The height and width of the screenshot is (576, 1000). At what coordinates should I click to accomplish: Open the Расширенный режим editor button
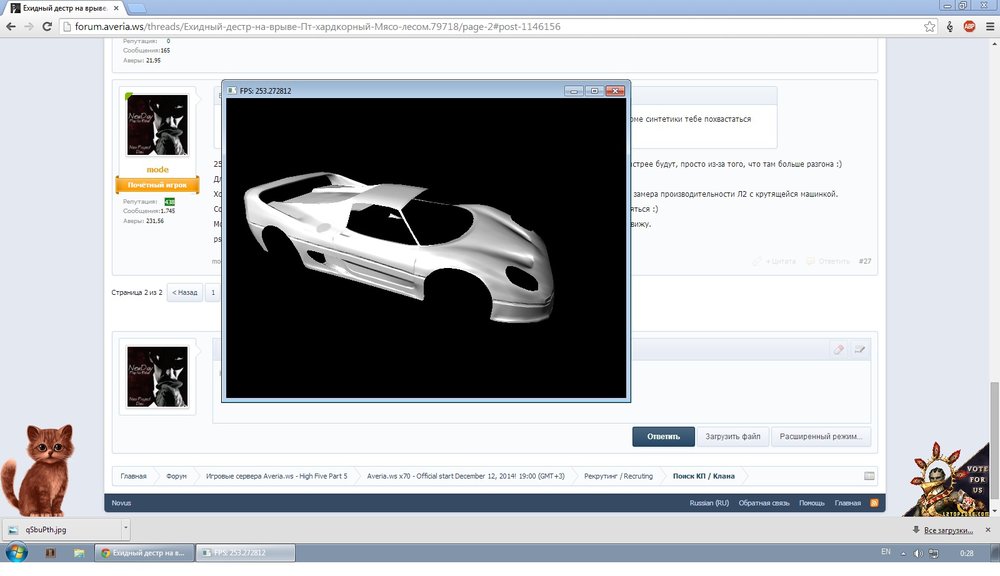point(821,436)
